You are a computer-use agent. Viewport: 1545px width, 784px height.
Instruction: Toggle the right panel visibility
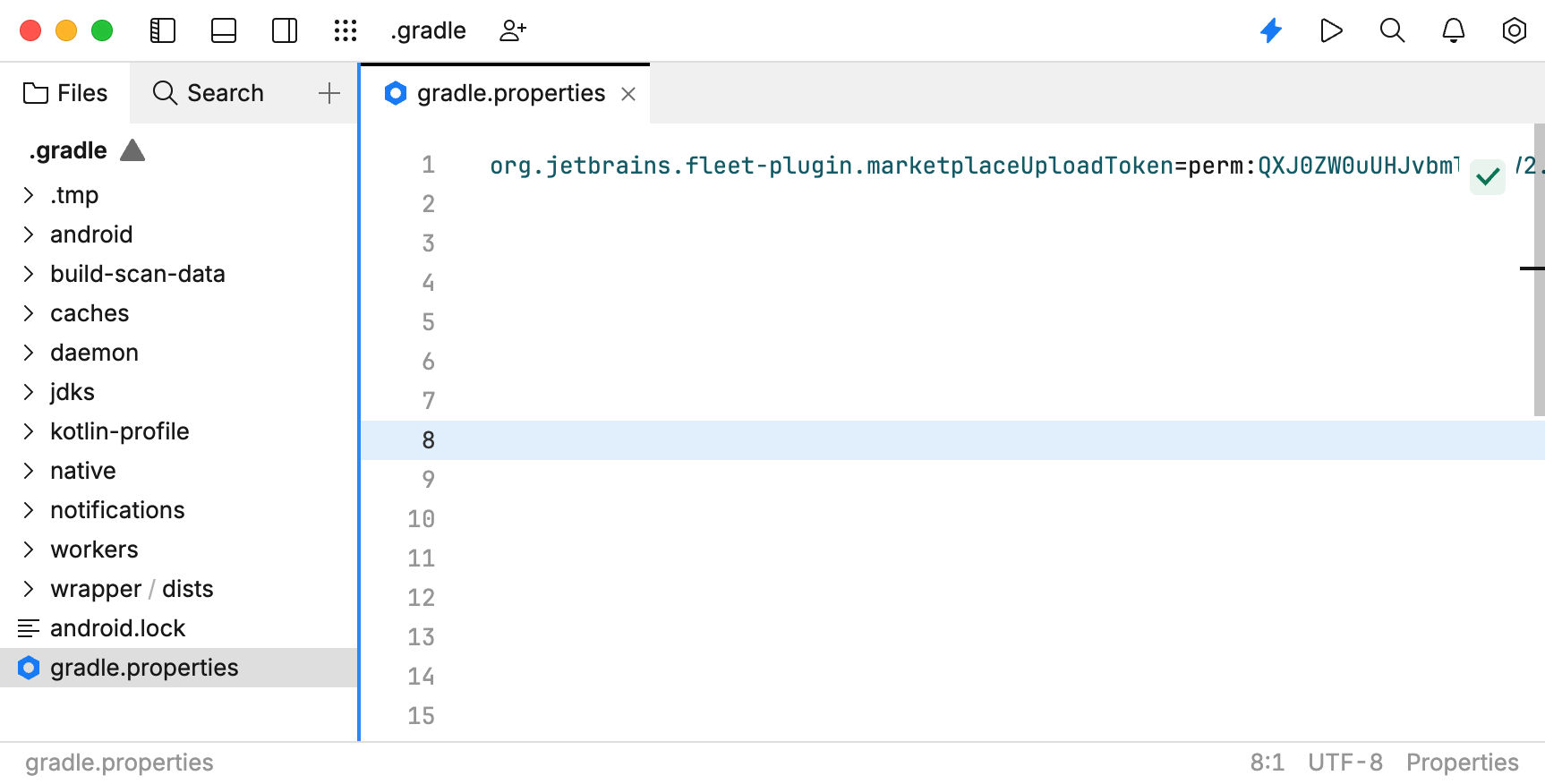coord(285,30)
